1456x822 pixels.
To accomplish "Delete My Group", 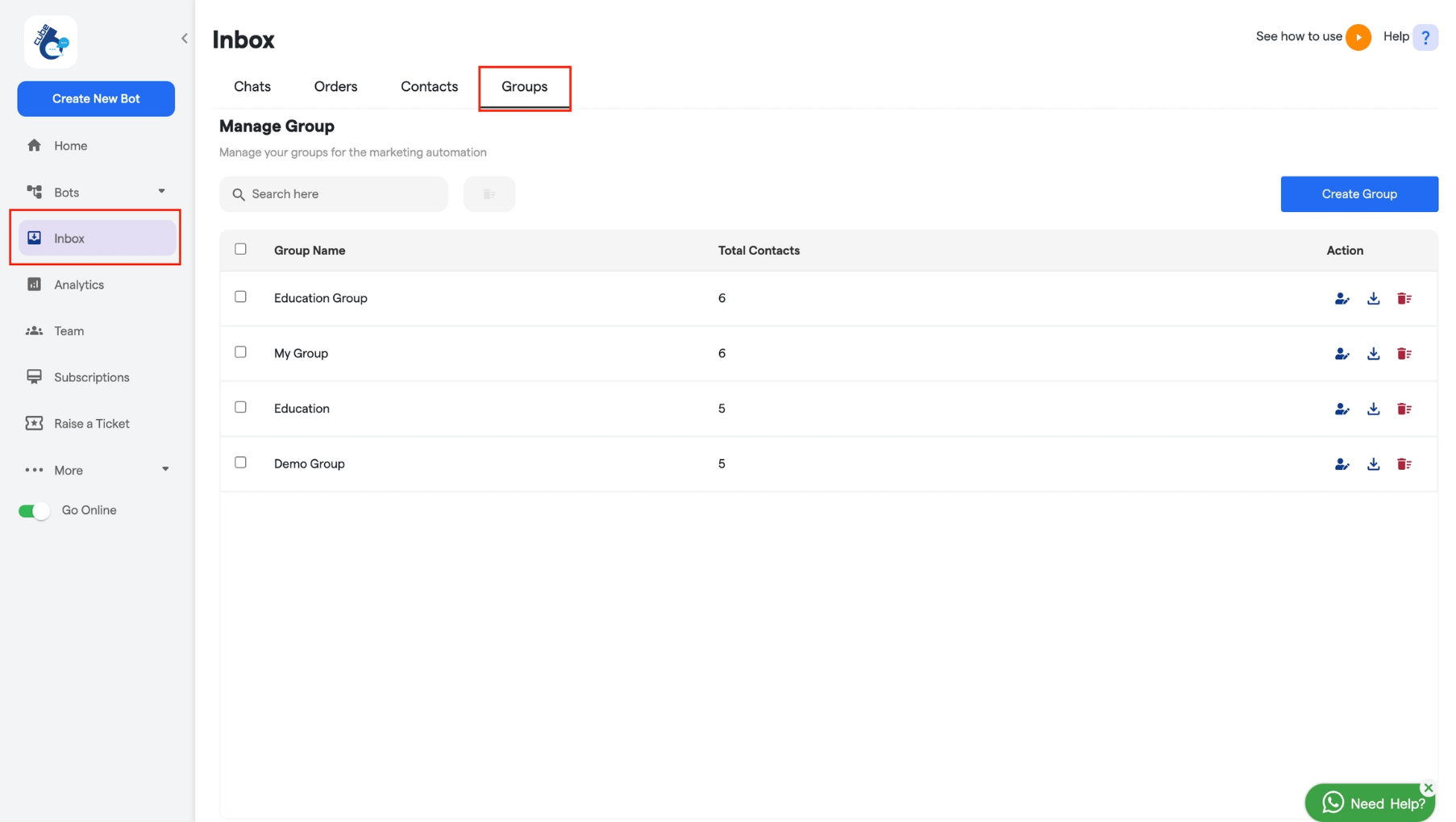I will point(1404,354).
